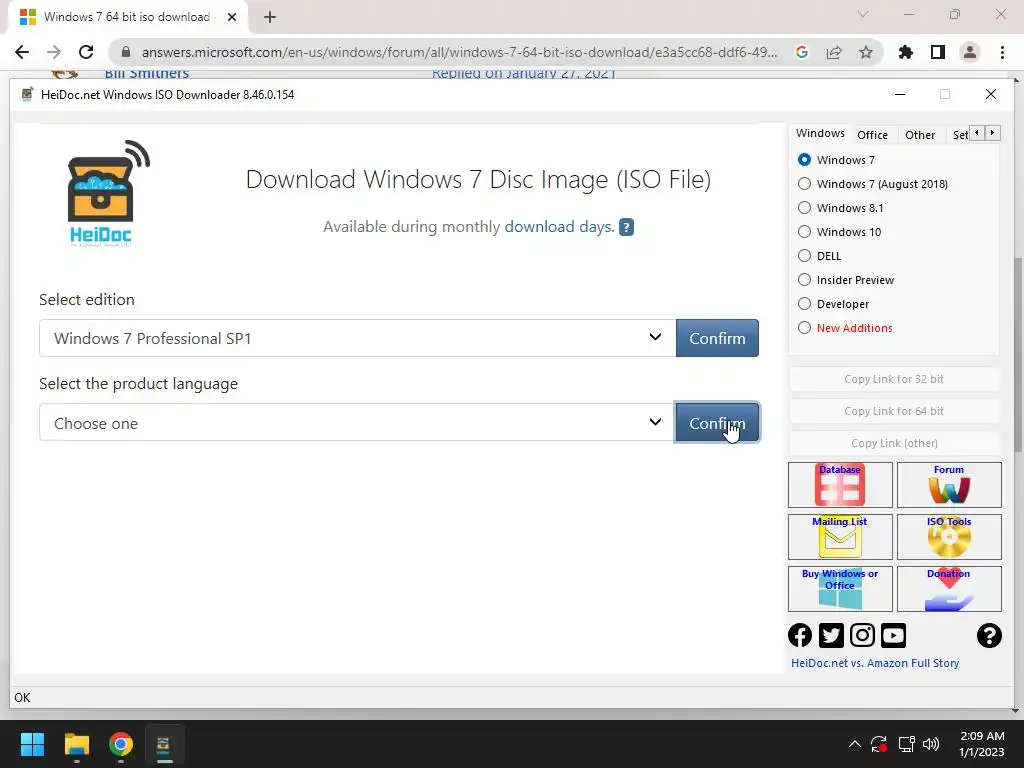Go back in Chrome browser
The height and width of the screenshot is (768, 1024).
point(22,52)
